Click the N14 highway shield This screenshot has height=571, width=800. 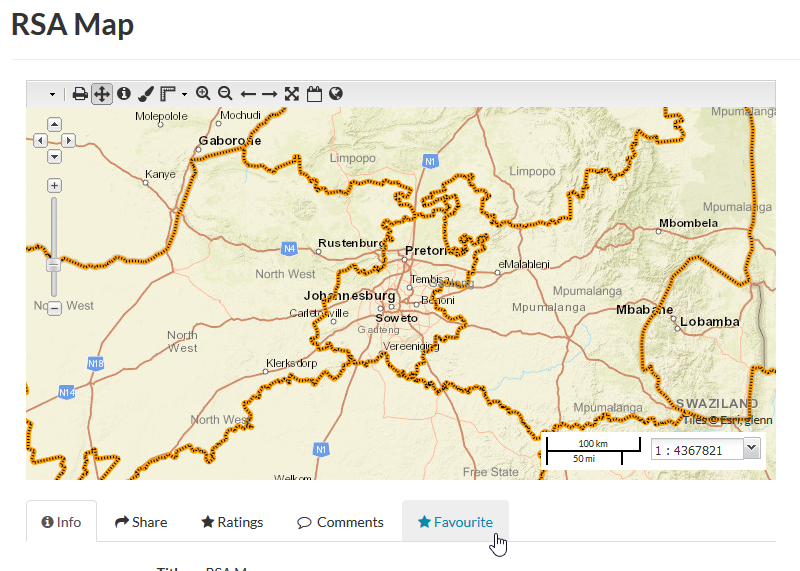[x=67, y=392]
